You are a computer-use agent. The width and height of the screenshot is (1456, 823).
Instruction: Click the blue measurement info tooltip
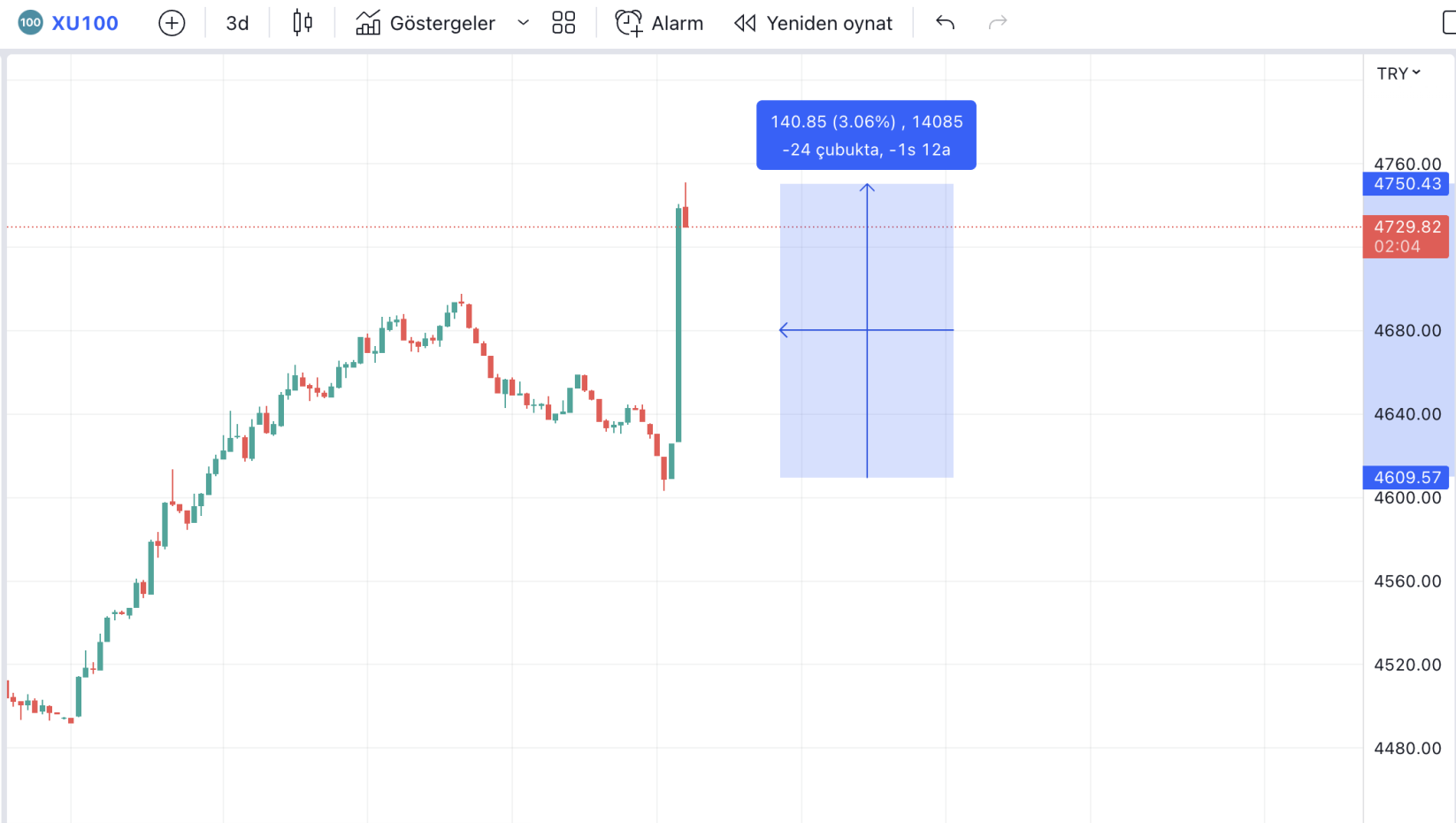866,135
